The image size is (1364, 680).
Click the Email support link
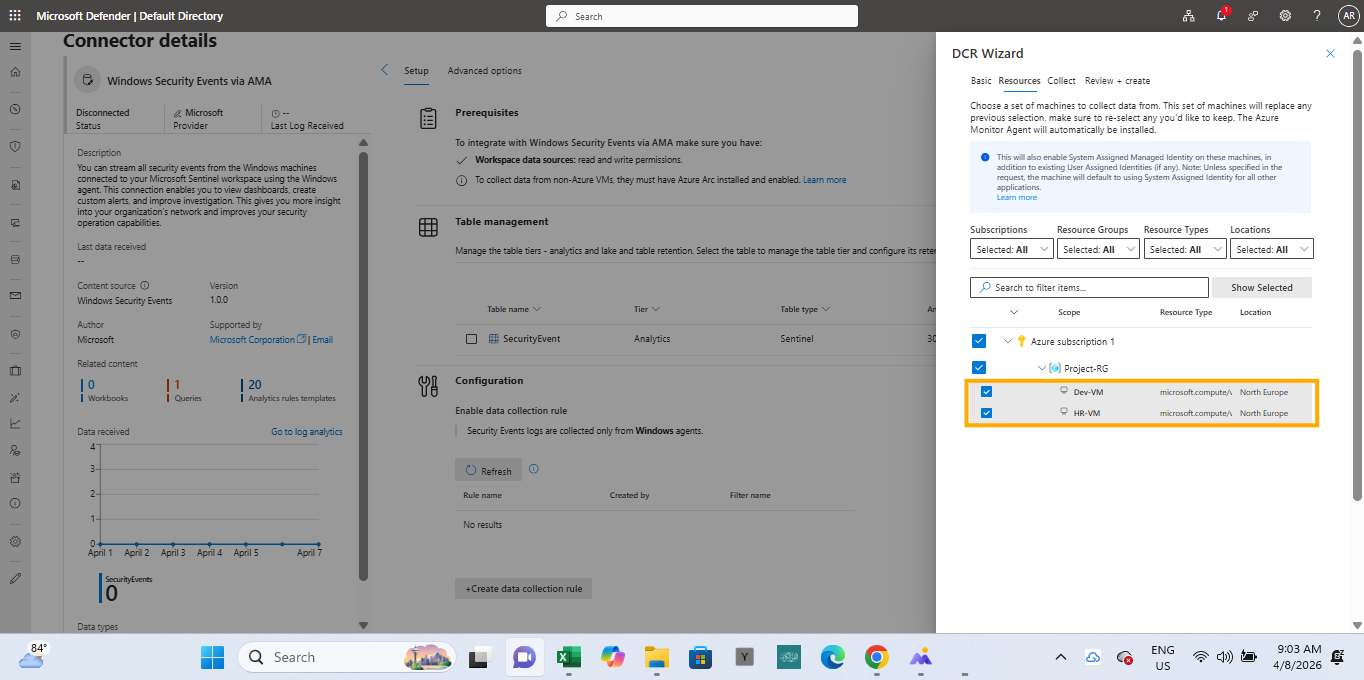coord(322,340)
